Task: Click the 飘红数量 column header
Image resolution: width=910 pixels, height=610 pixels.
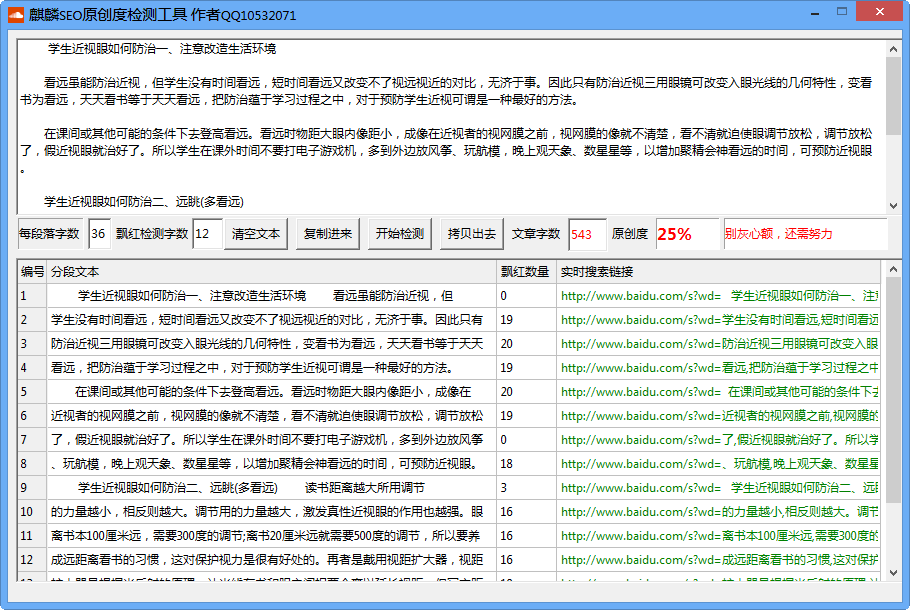Action: point(526,272)
